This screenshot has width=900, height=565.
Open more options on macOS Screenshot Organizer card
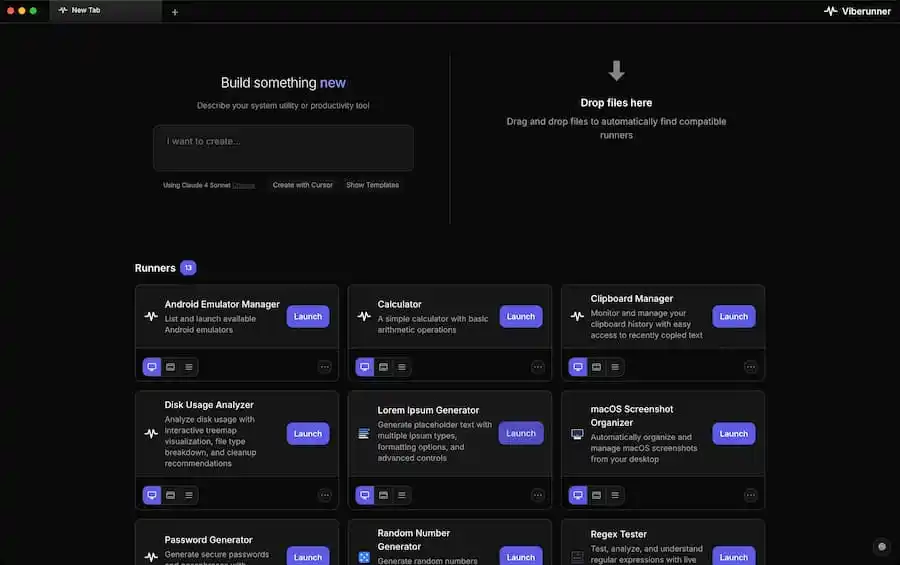tap(751, 495)
